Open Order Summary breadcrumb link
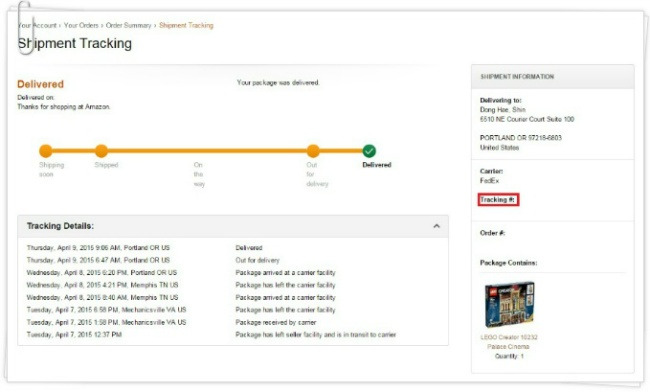Viewport: 650px width, 392px height. (x=129, y=25)
